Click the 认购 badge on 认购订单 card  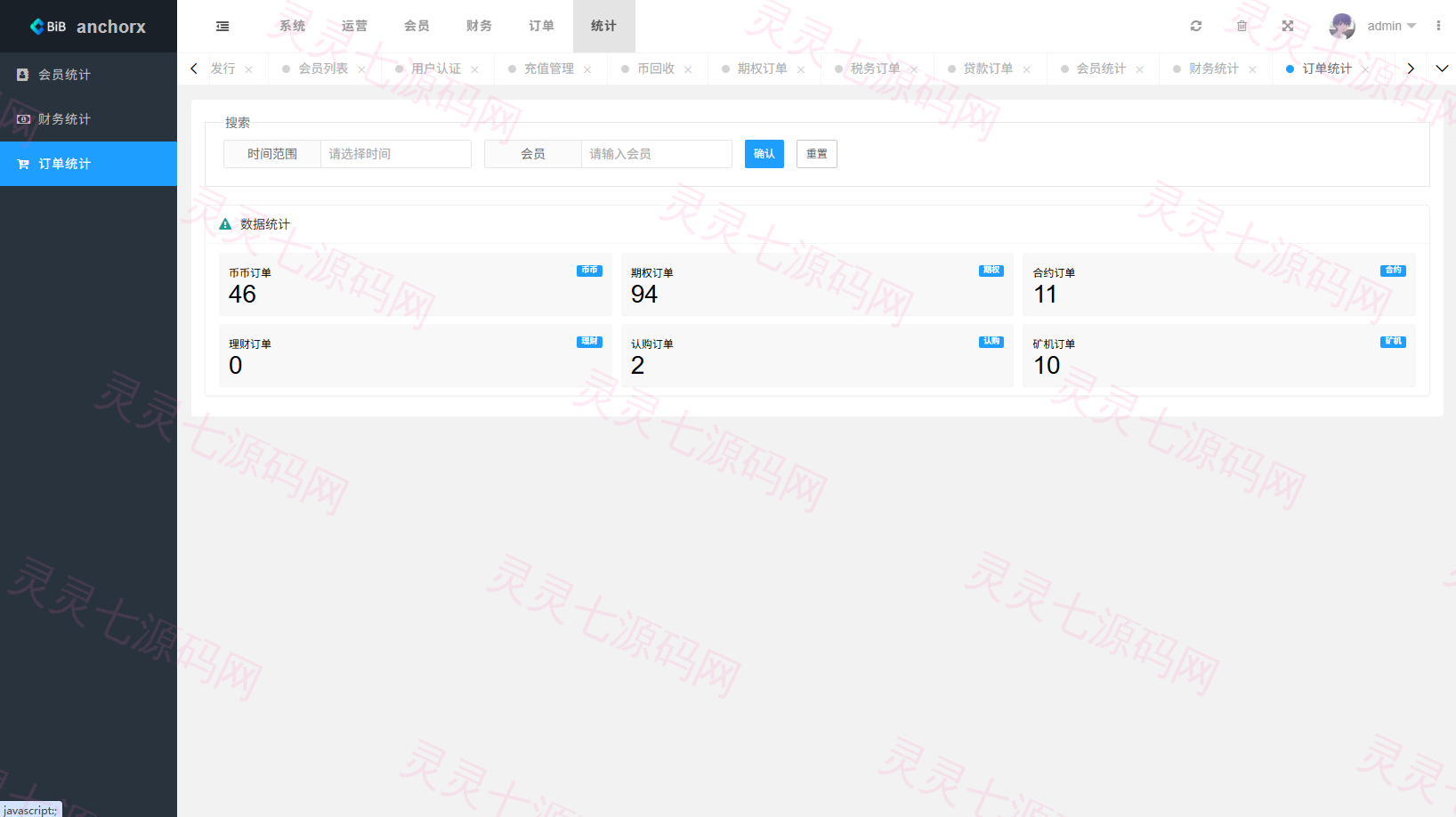991,342
